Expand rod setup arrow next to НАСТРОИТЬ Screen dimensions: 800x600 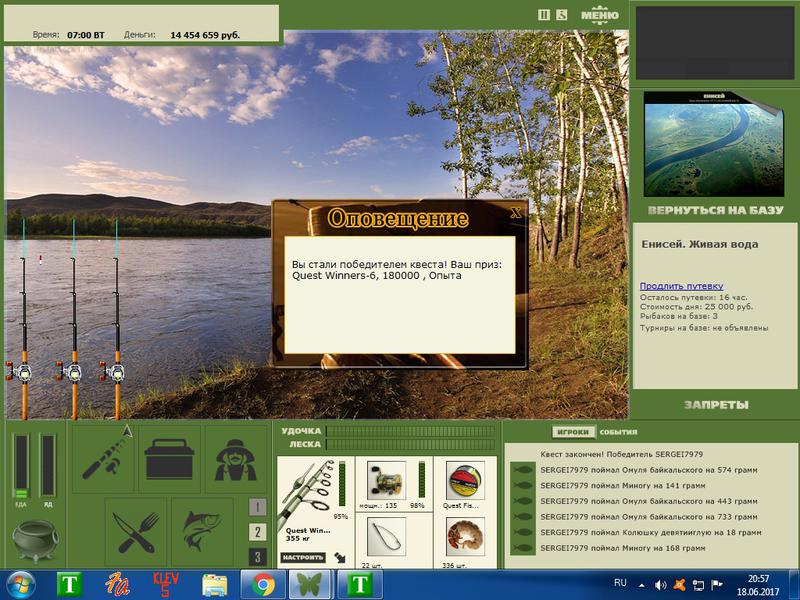pos(340,558)
